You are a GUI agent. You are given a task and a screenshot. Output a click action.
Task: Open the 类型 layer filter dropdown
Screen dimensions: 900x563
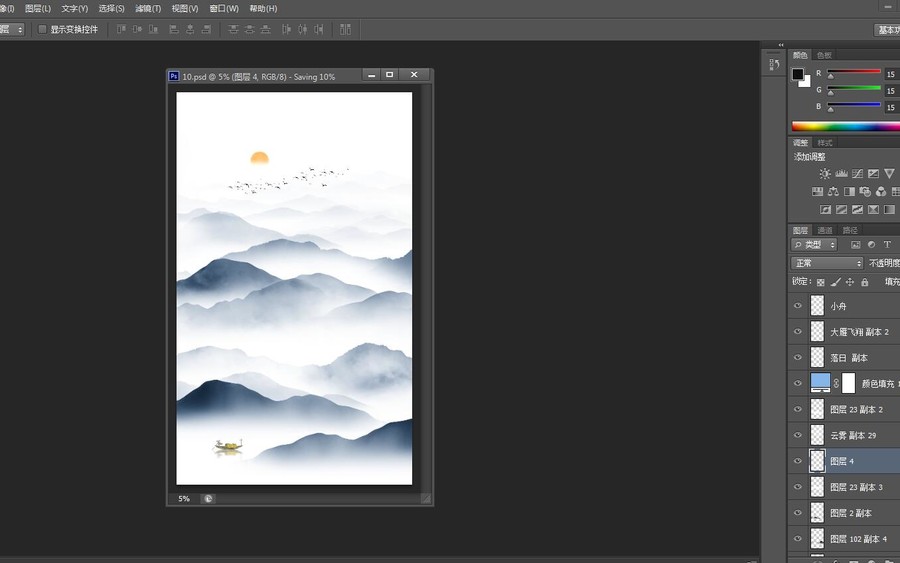coord(814,244)
